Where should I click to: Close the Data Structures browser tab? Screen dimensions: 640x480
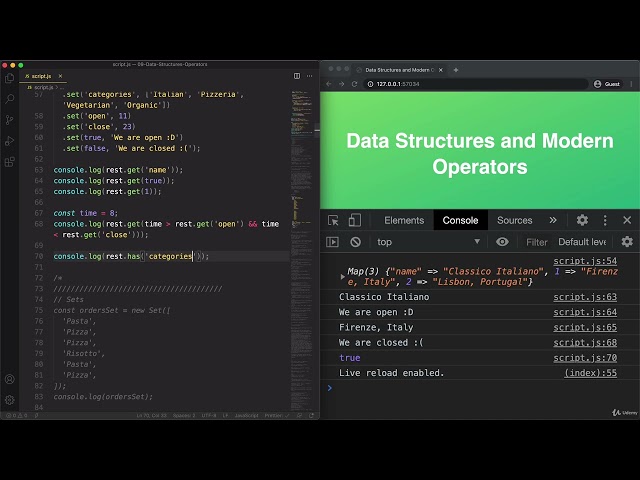click(440, 70)
